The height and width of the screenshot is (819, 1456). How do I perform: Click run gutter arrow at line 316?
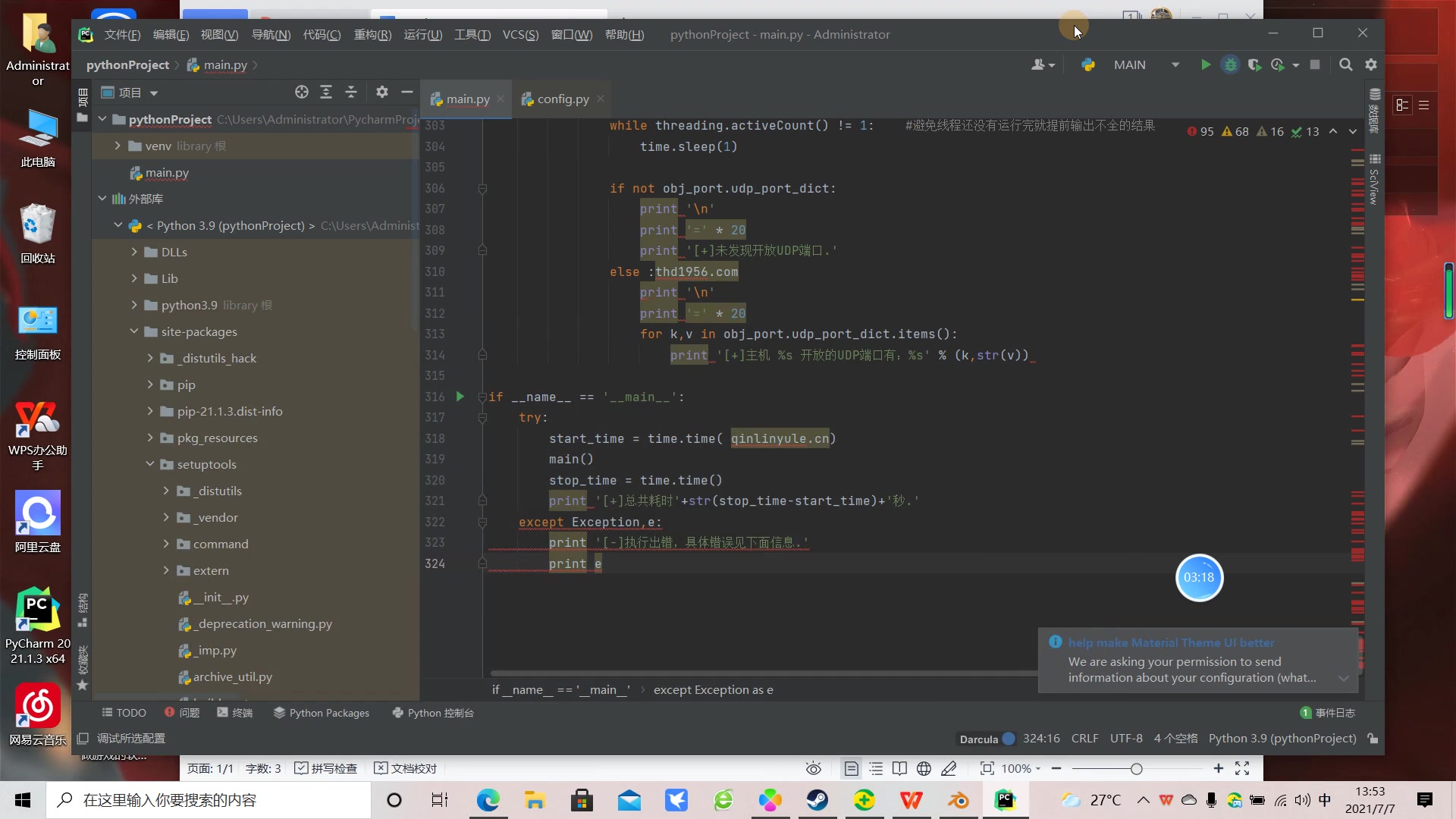[460, 397]
